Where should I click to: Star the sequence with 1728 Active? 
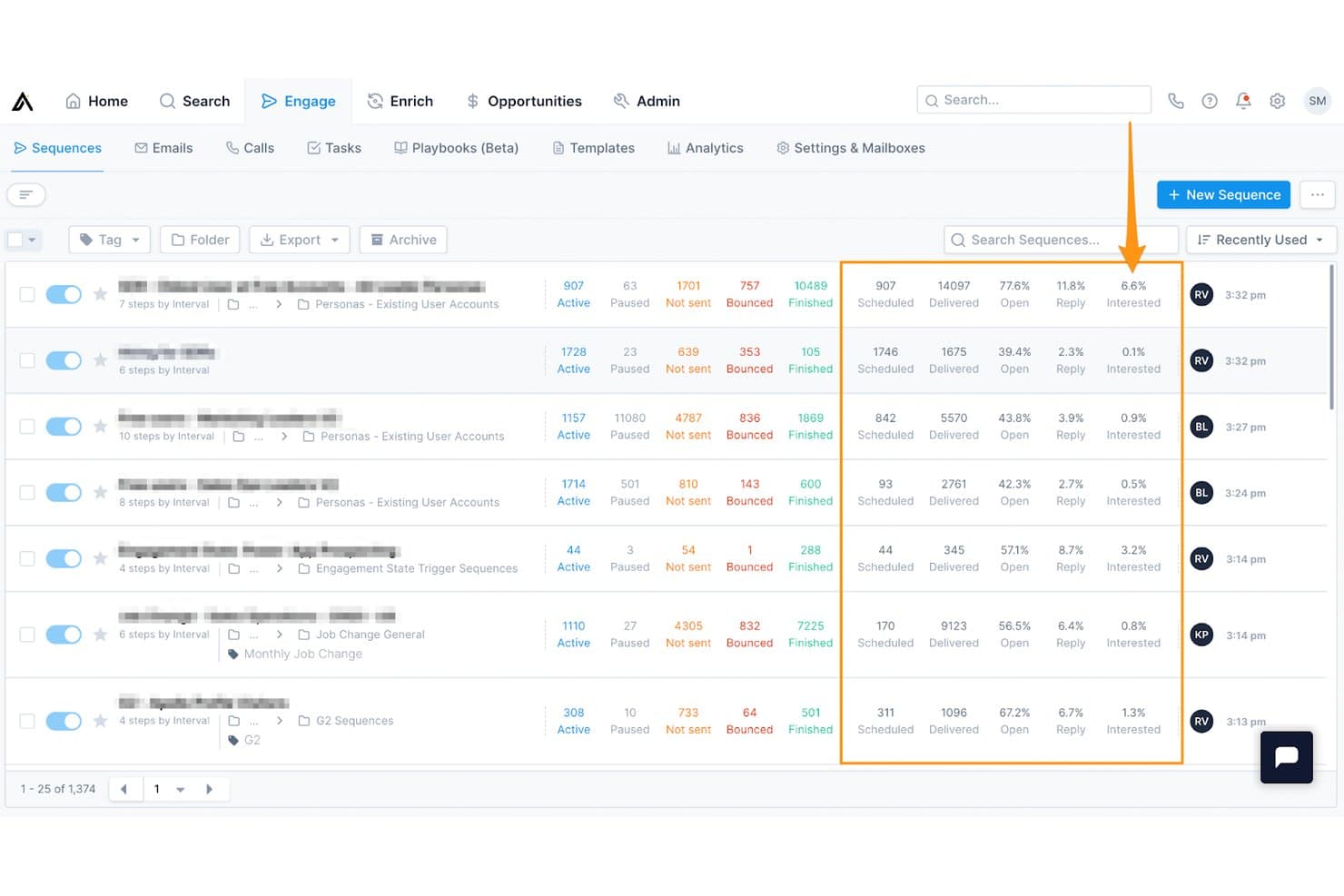click(100, 360)
